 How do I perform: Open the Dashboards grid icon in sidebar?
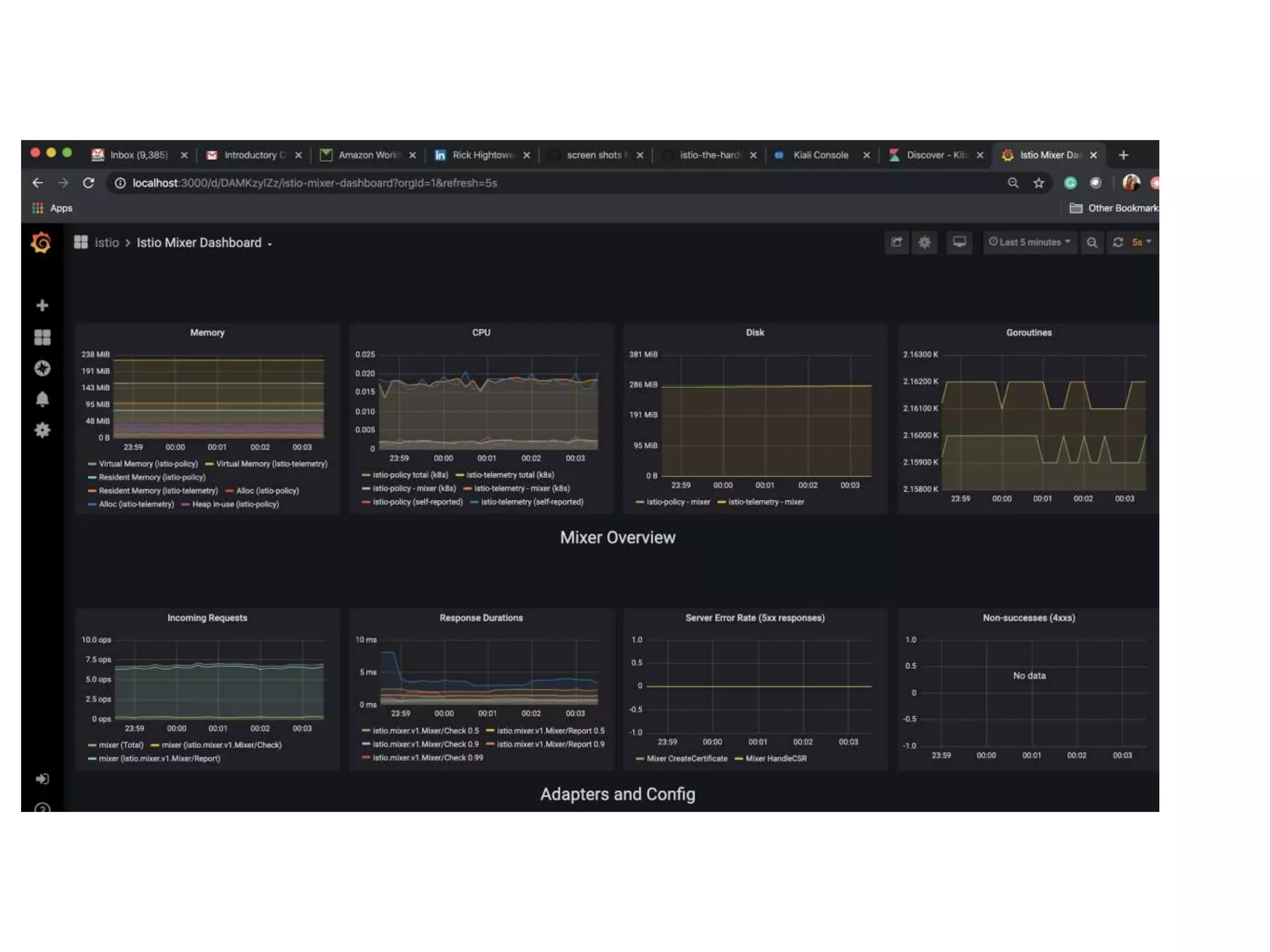click(x=42, y=337)
